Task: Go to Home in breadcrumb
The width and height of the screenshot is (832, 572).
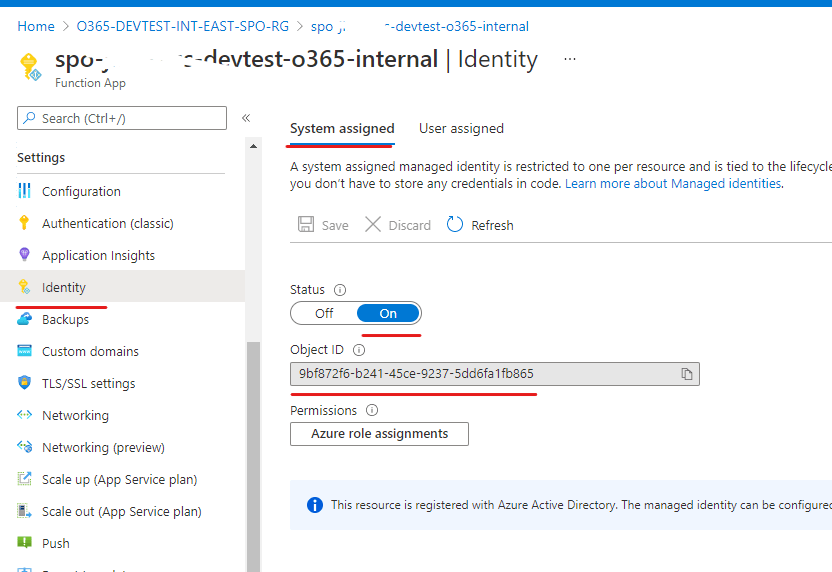Action: point(36,26)
